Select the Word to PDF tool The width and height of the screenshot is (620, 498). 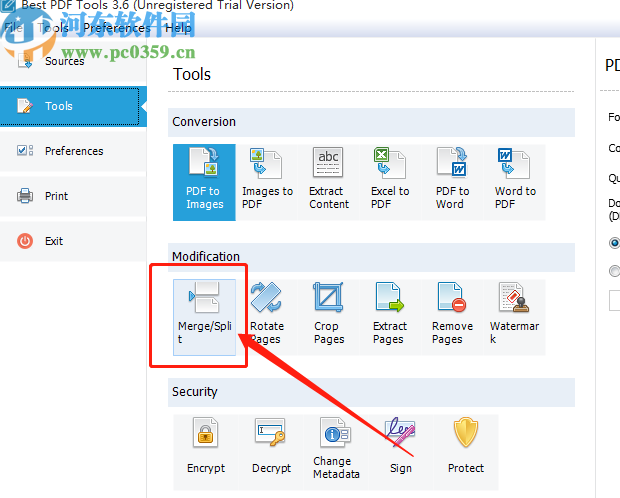tap(514, 182)
